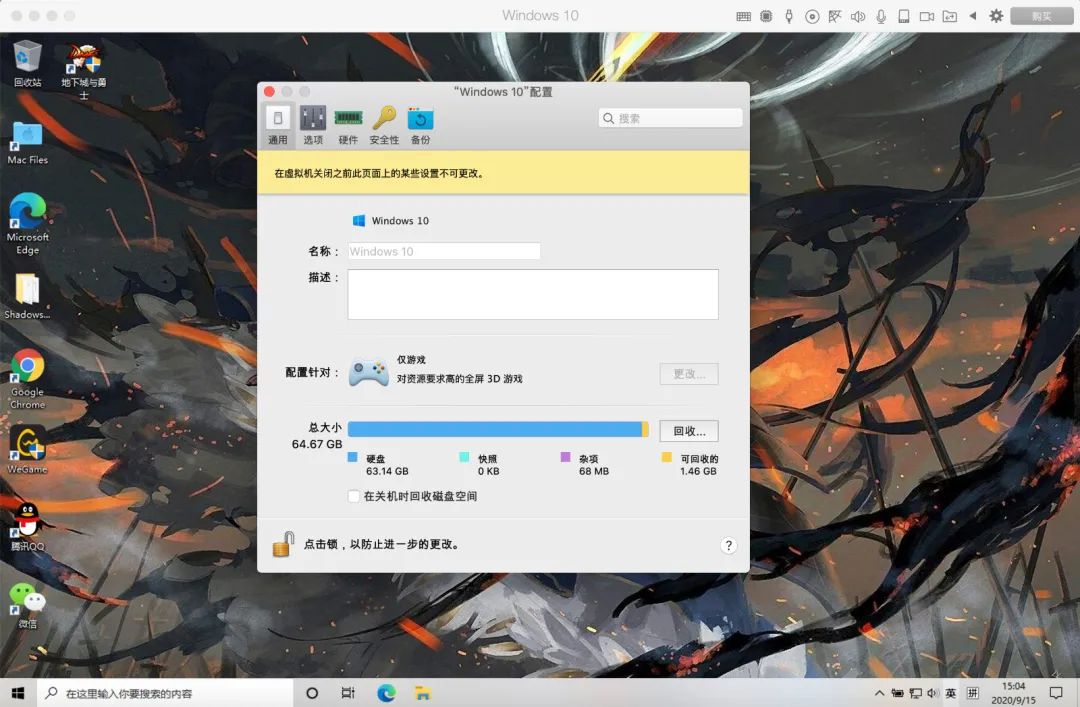Open the 回收站 Recycle Bin desktop icon
1080x707 pixels.
tap(28, 64)
